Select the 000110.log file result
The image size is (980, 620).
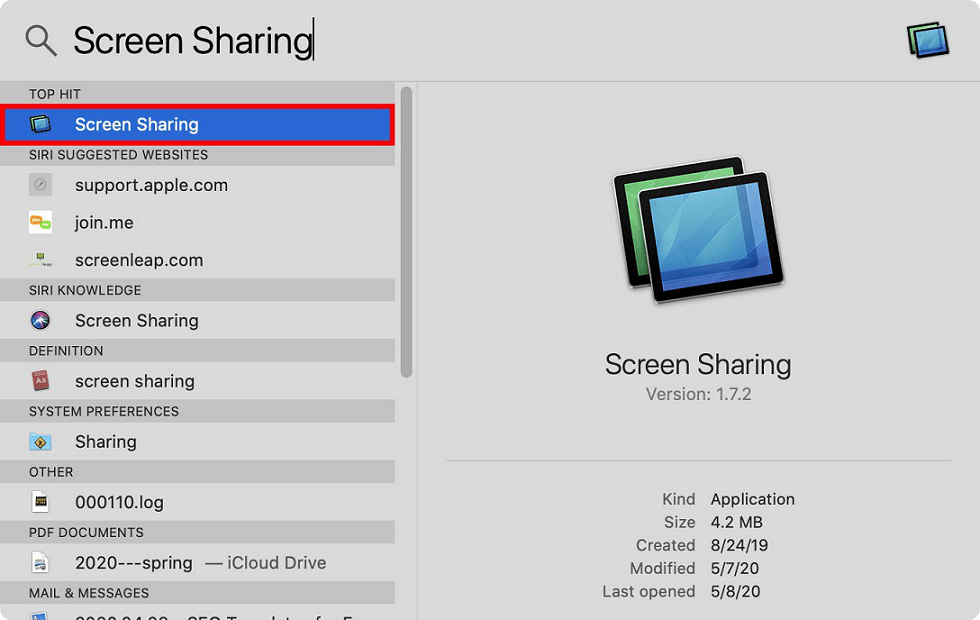119,502
